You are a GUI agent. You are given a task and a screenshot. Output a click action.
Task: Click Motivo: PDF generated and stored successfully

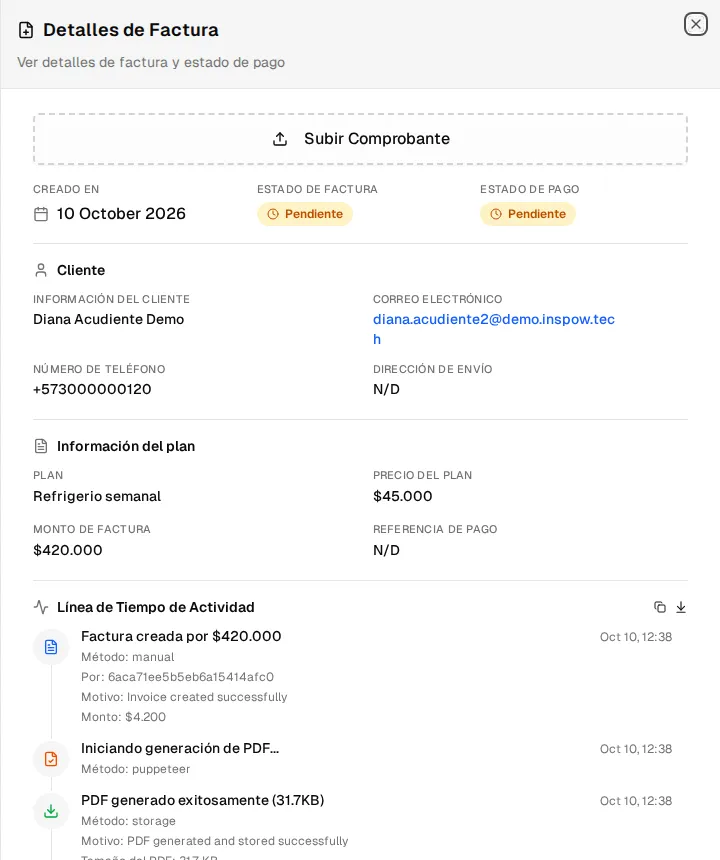pyautogui.click(x=214, y=841)
